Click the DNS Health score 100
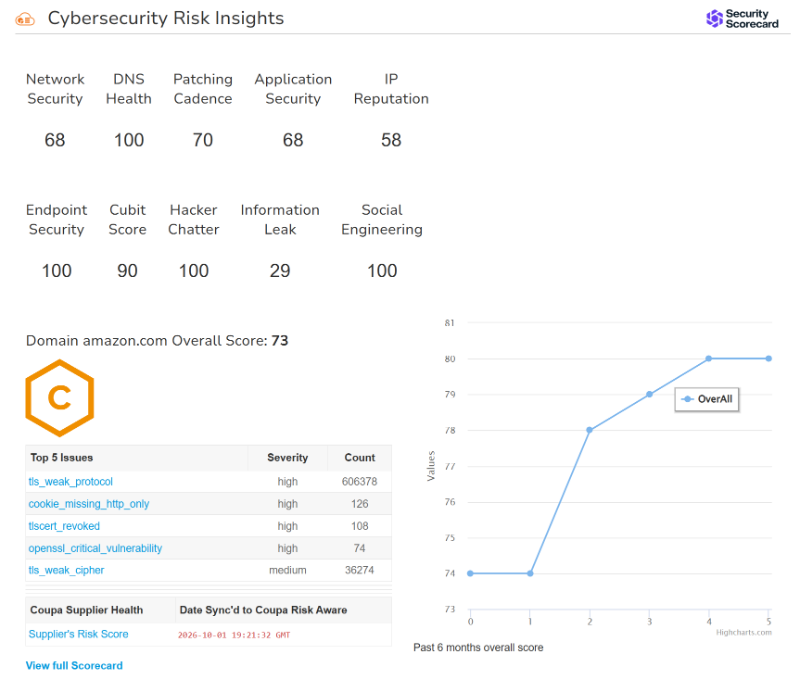800x680 pixels. [129, 140]
